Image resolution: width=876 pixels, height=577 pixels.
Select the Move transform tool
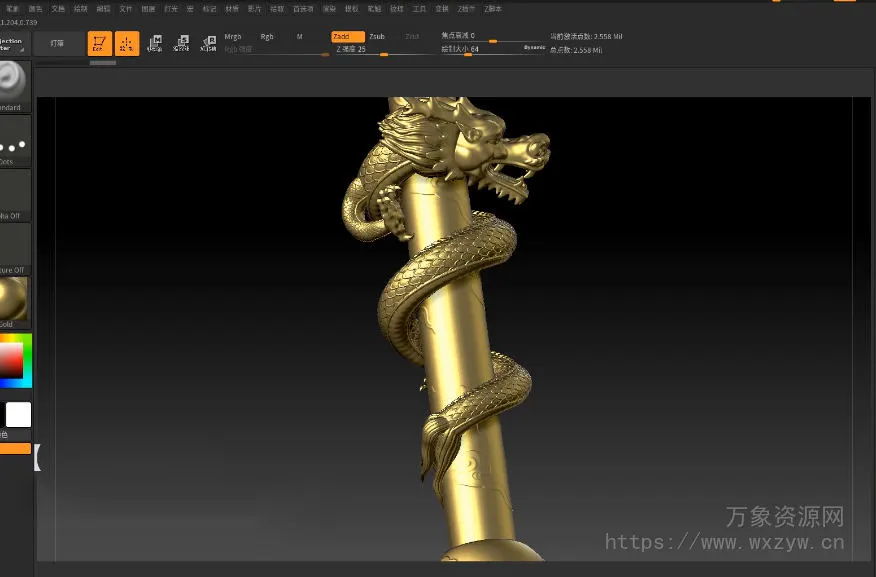click(155, 43)
